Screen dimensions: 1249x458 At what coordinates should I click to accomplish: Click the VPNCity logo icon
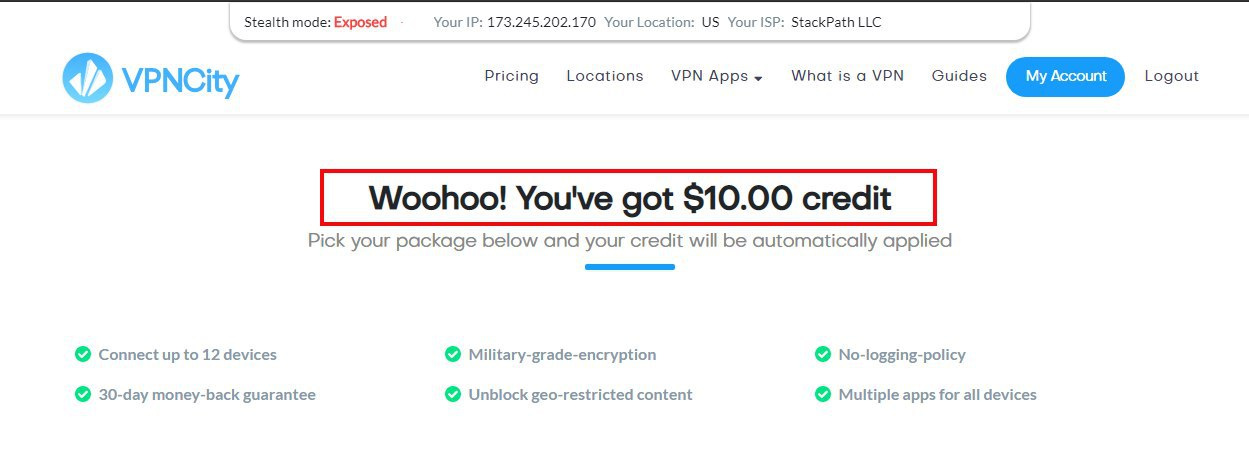(x=87, y=78)
